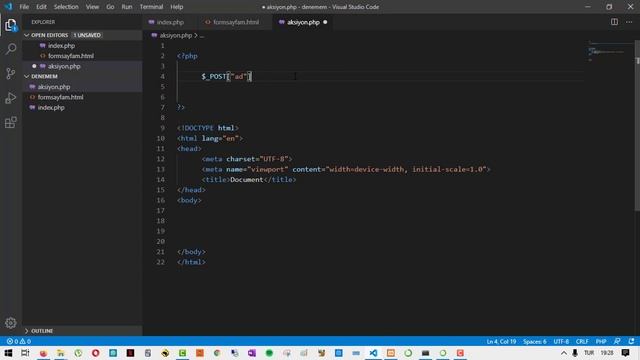
Task: Open the editor More Actions menu
Action: coord(629,22)
